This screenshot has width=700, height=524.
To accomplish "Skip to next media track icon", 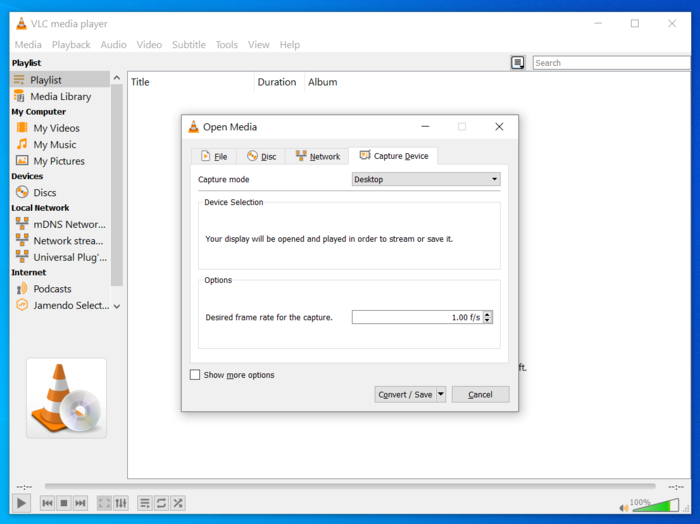I will coord(80,503).
